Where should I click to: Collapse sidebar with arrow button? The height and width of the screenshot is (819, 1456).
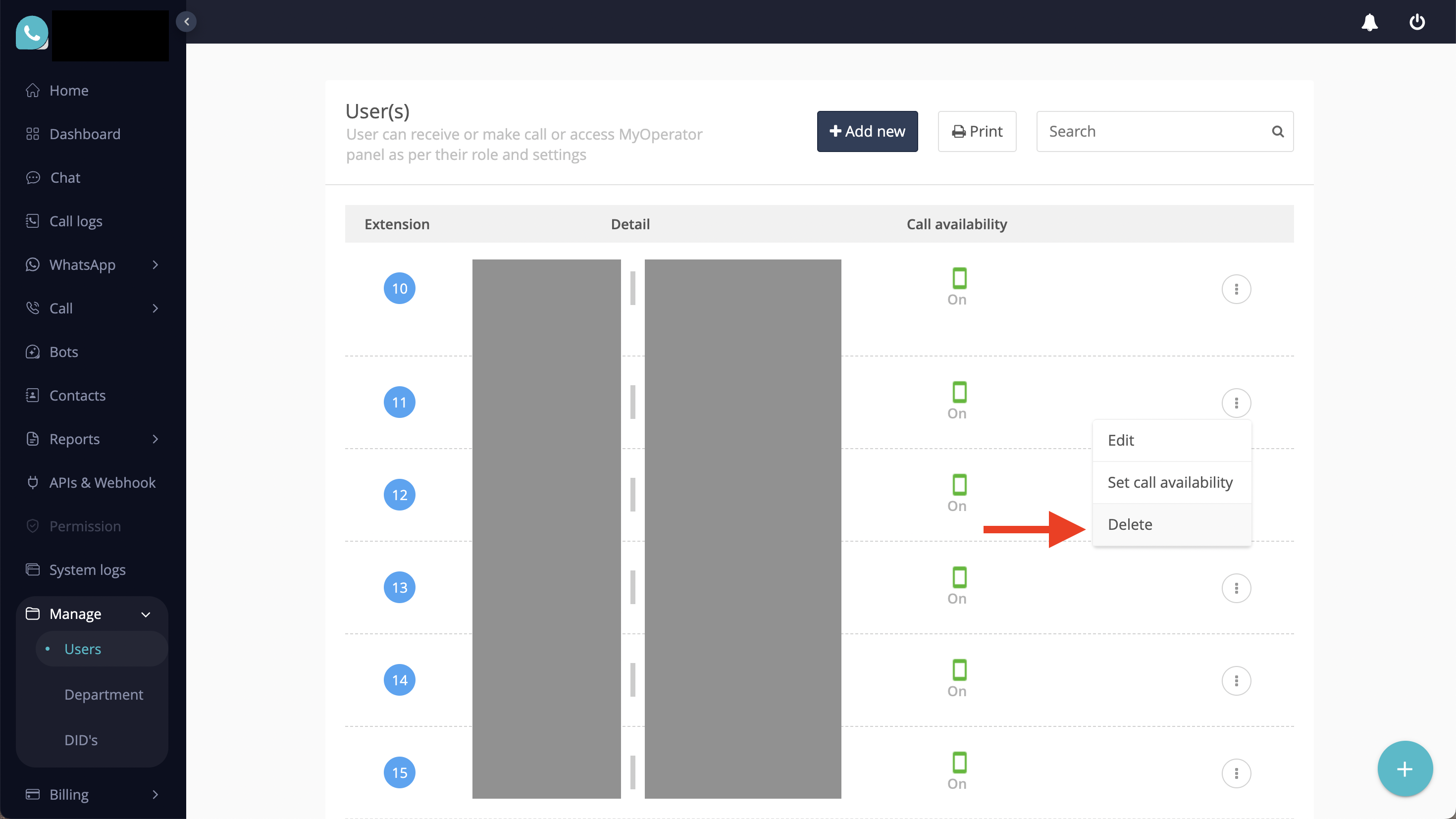point(186,22)
